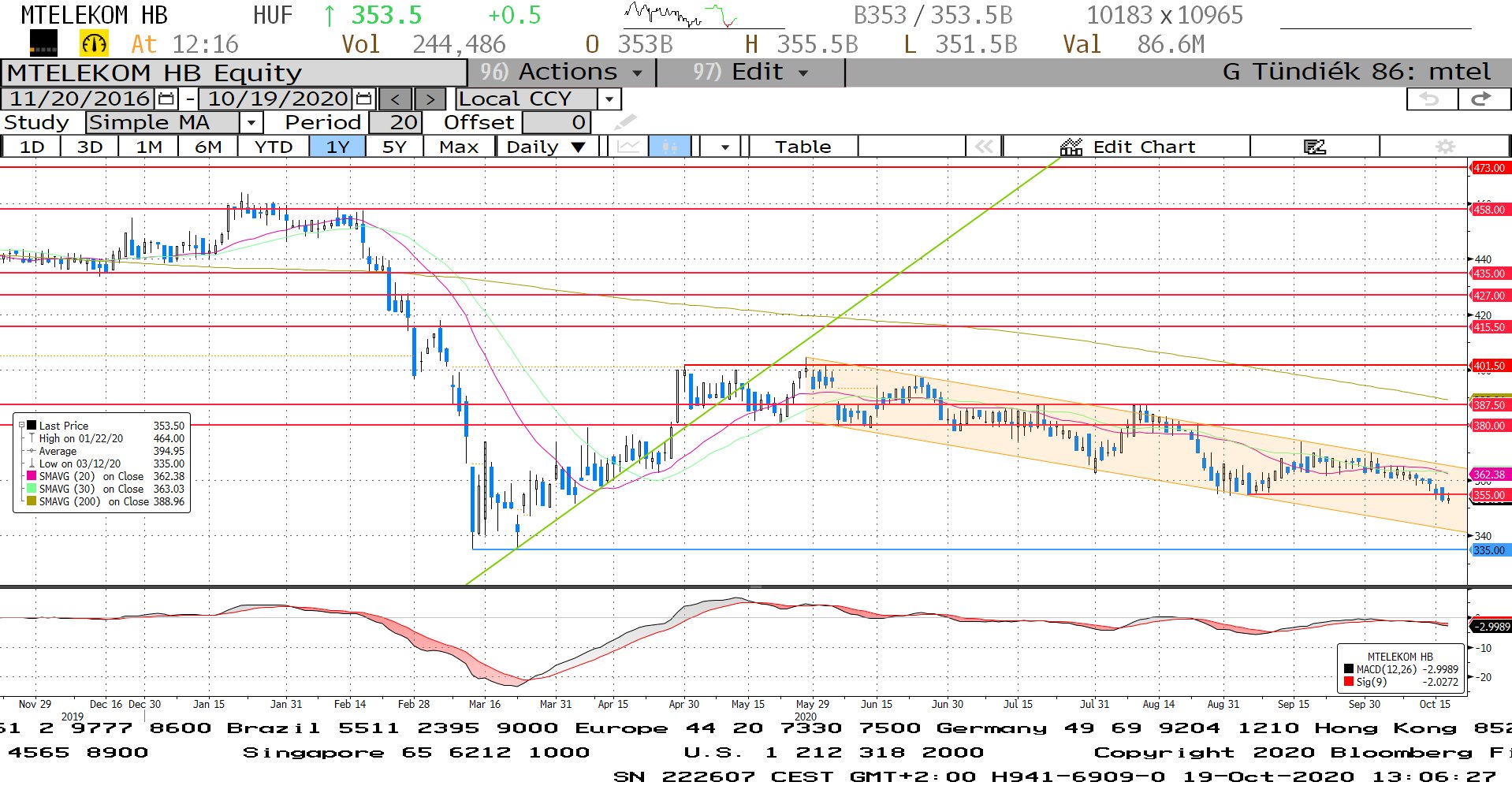Open the end date calendar picker
This screenshot has width=1512, height=808.
point(363,99)
